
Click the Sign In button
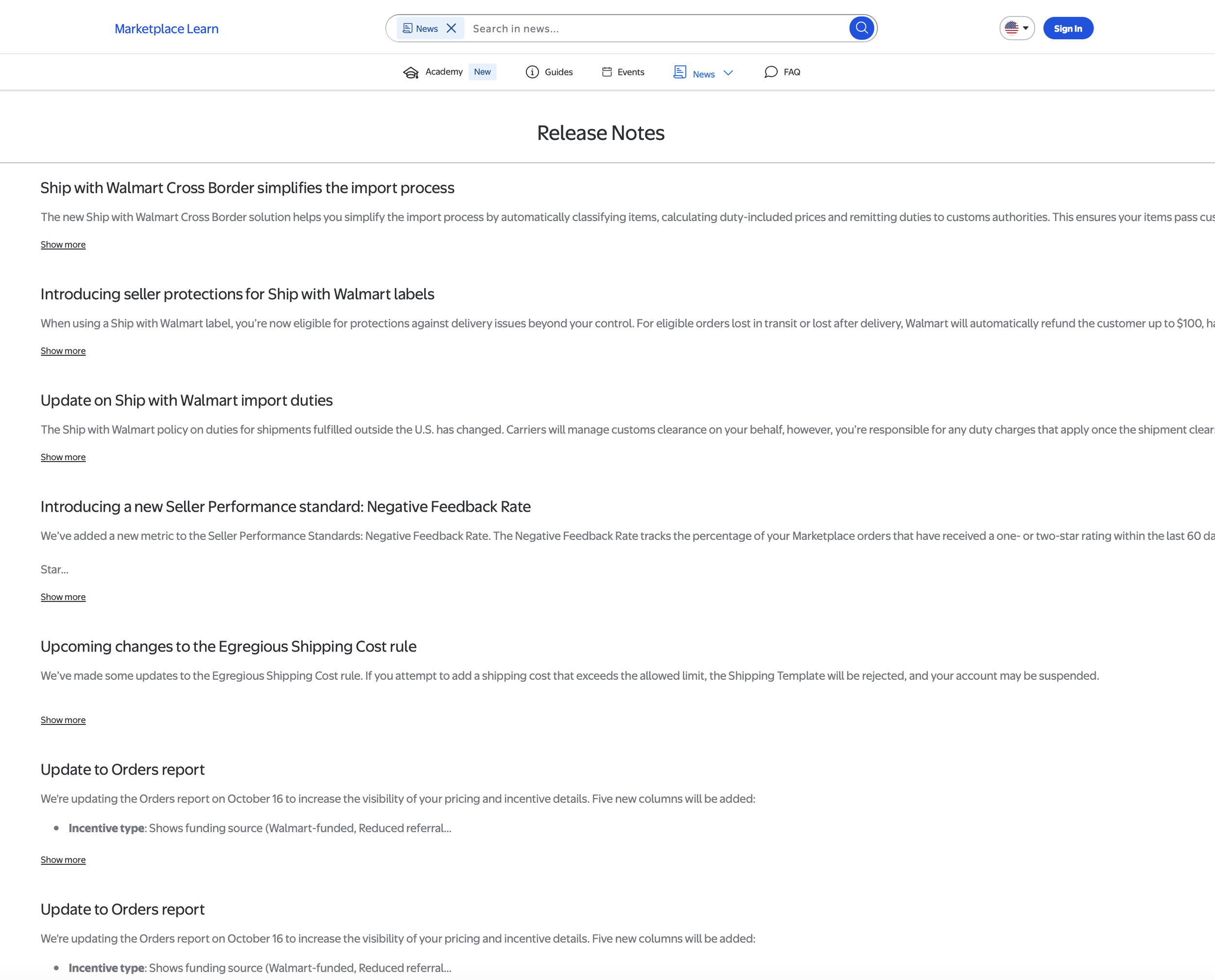1068,28
